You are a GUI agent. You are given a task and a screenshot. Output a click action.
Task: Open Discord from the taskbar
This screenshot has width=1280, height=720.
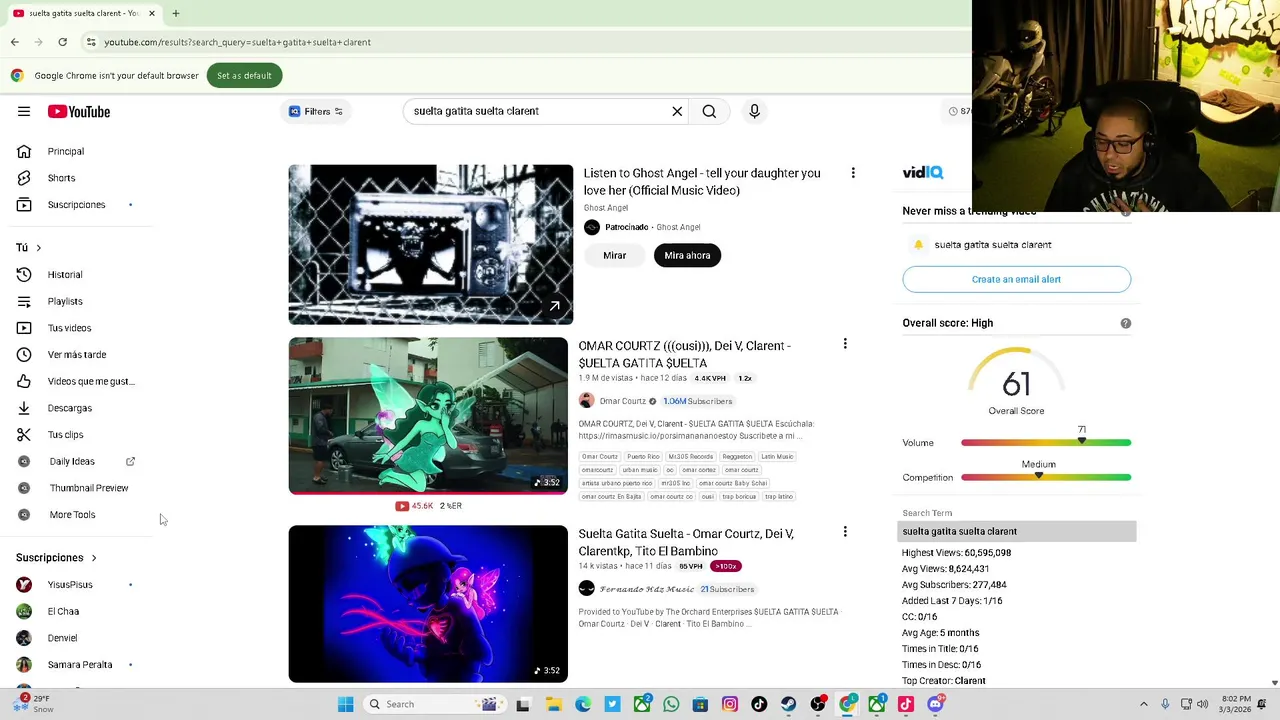(x=935, y=704)
